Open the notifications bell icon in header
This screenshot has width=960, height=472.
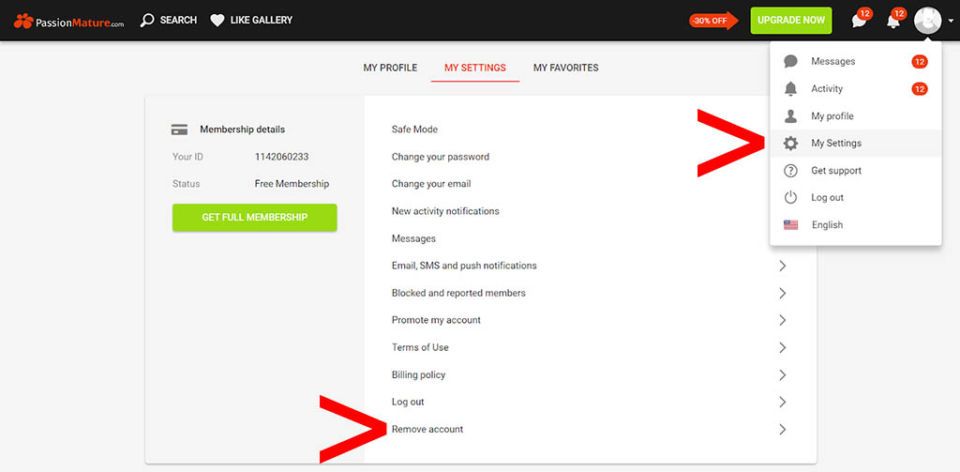[x=893, y=21]
